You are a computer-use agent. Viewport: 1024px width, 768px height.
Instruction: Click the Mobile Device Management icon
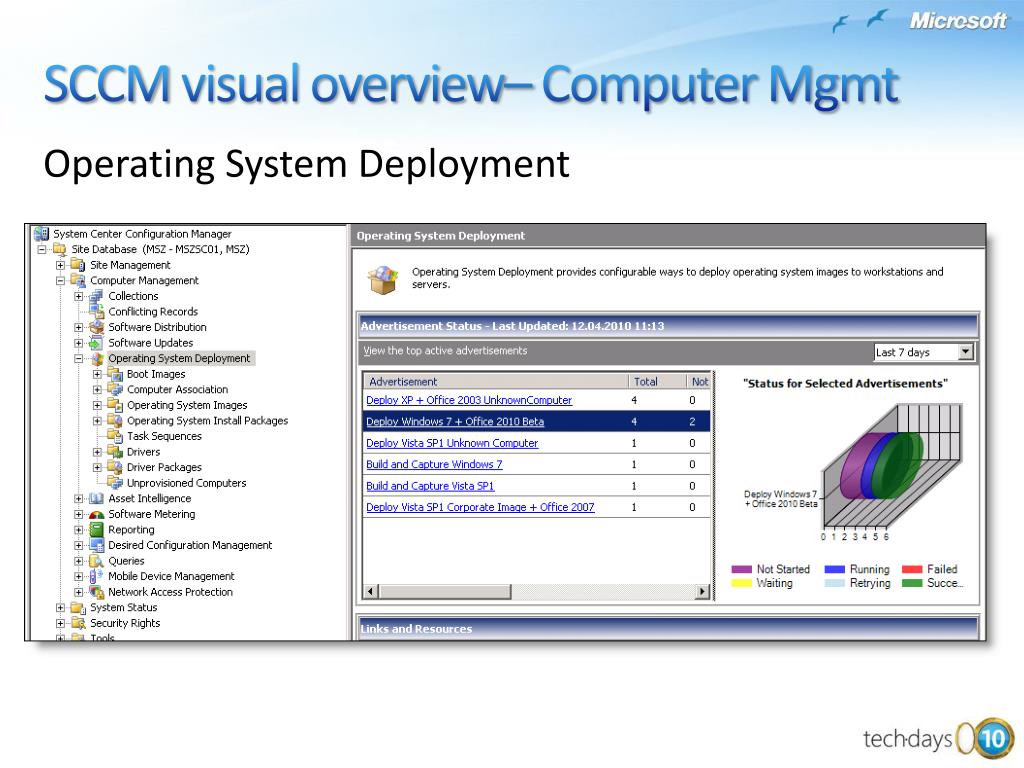97,577
